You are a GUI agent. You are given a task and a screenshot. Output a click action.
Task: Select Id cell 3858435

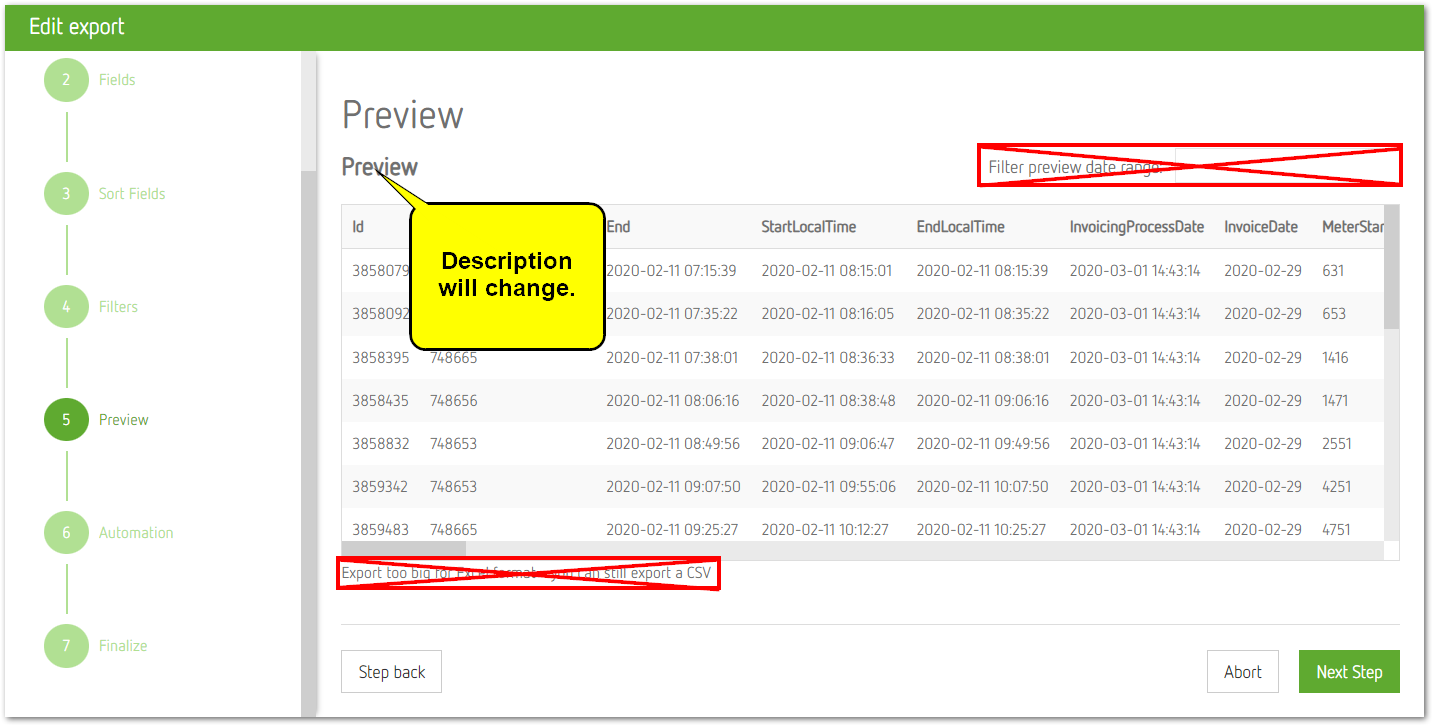[x=380, y=400]
